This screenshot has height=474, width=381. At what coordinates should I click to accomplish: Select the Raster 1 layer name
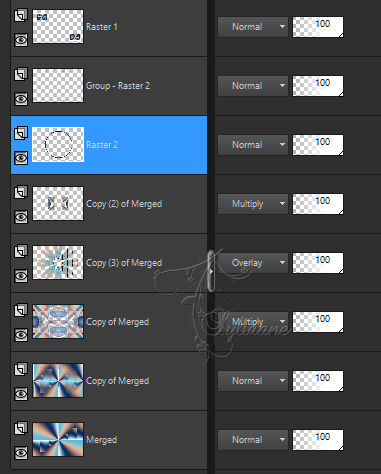[102, 27]
